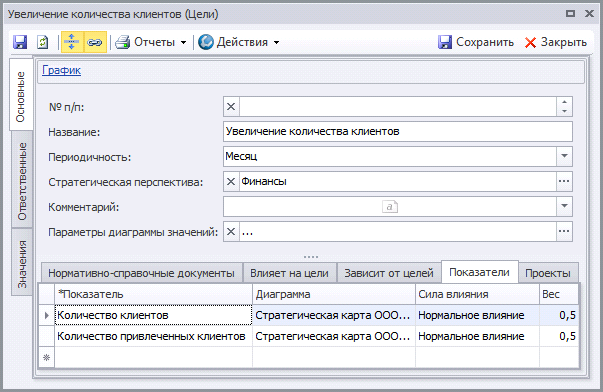Expand the Периодичность dropdown arrow

pos(564,156)
